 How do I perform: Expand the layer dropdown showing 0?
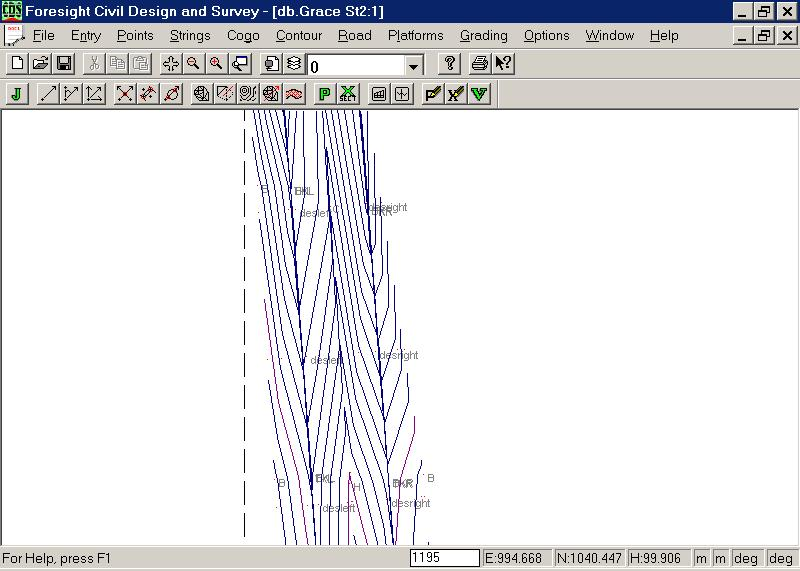(414, 66)
